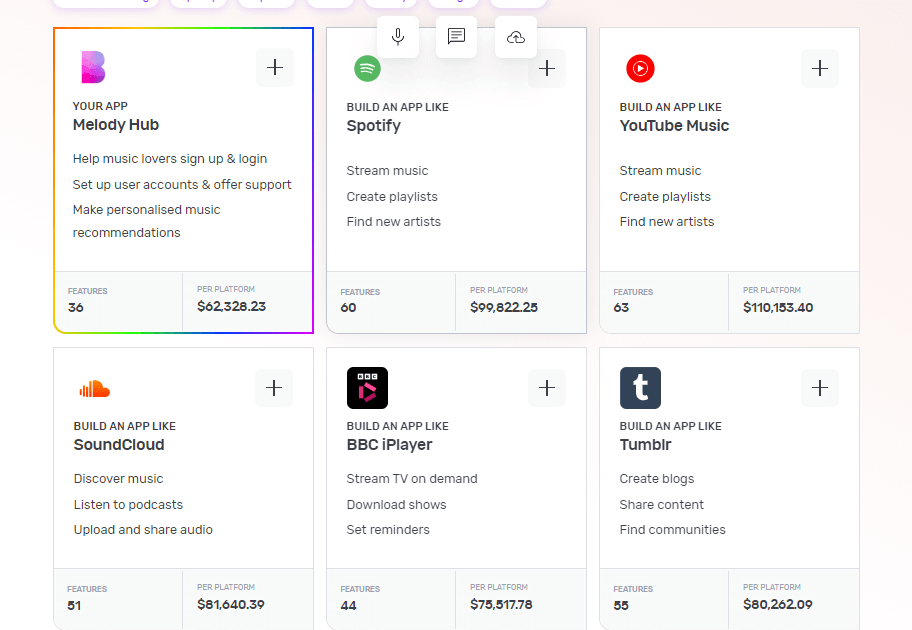The width and height of the screenshot is (912, 630).
Task: Click Spotify features count 60
Action: 348,308
